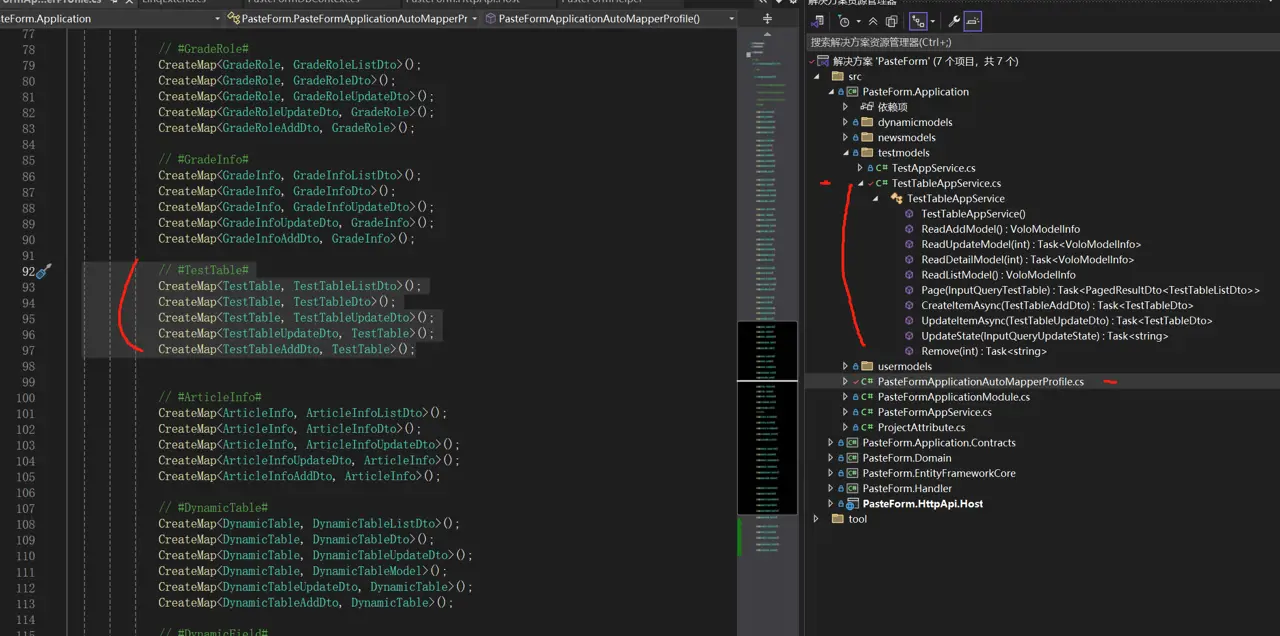Click the split editor icon above the minimap
Image resolution: width=1280 pixels, height=636 pixels.
click(767, 18)
